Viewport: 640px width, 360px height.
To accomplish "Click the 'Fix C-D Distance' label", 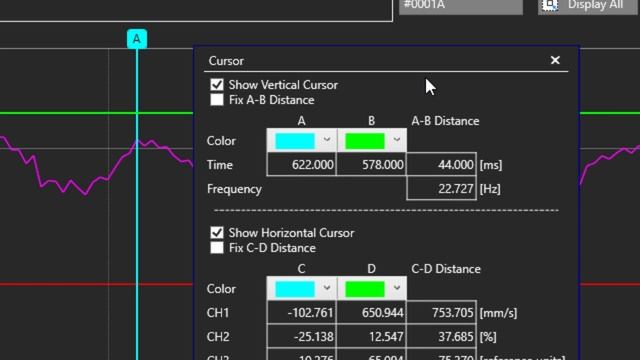I will coord(272,248).
